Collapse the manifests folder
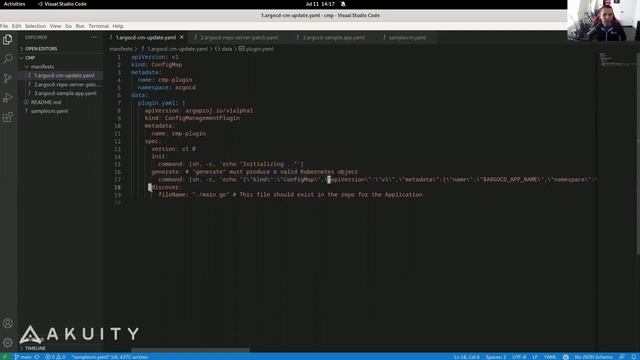Screen dimensions: 640x360 point(60,67)
